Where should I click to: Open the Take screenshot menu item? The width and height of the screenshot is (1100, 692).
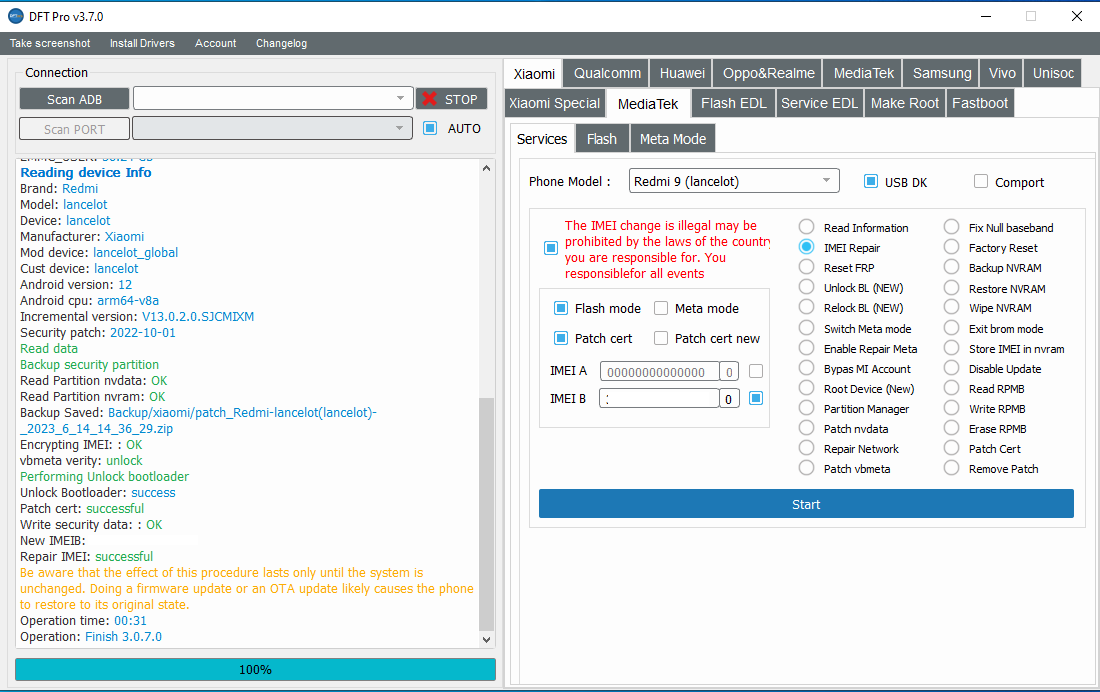(50, 44)
